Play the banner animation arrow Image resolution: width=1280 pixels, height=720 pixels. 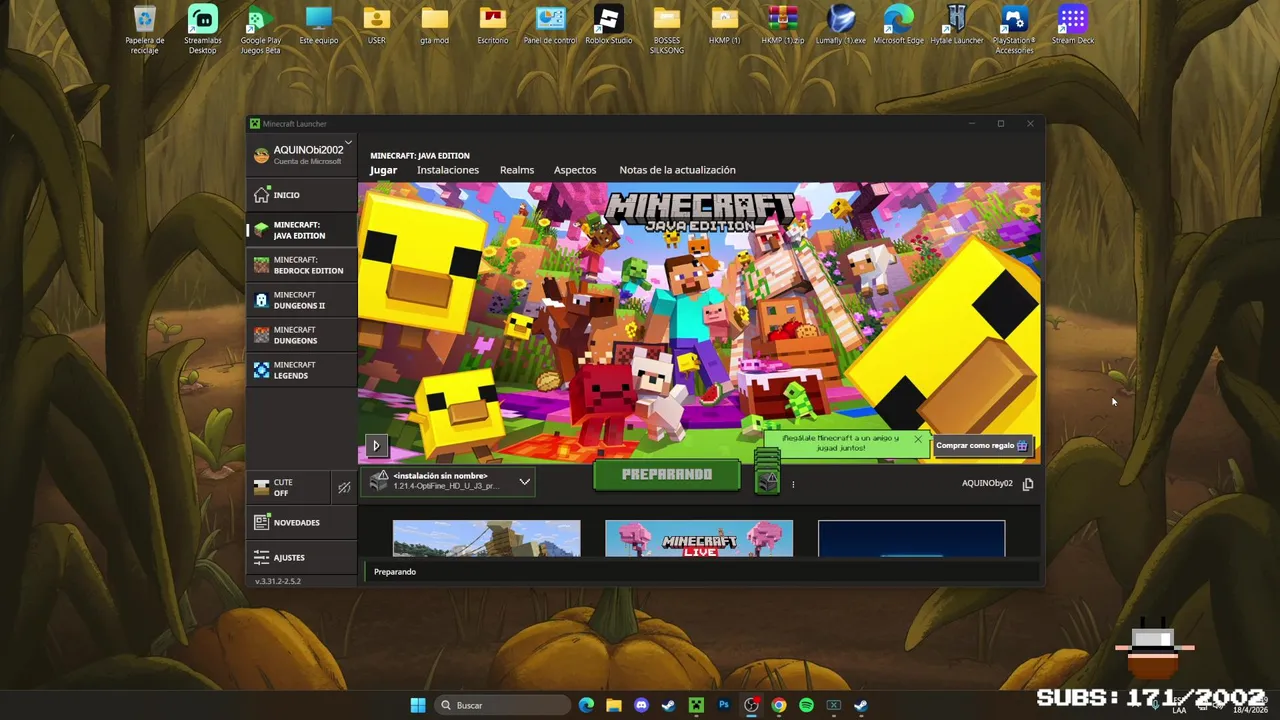[x=376, y=446]
